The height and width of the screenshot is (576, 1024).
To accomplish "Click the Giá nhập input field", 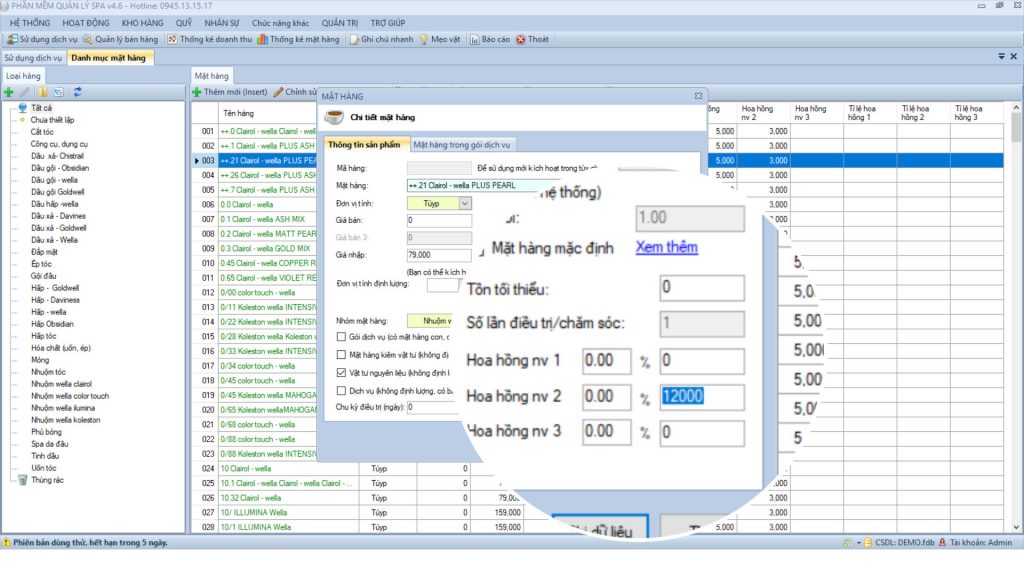I will click(x=439, y=255).
